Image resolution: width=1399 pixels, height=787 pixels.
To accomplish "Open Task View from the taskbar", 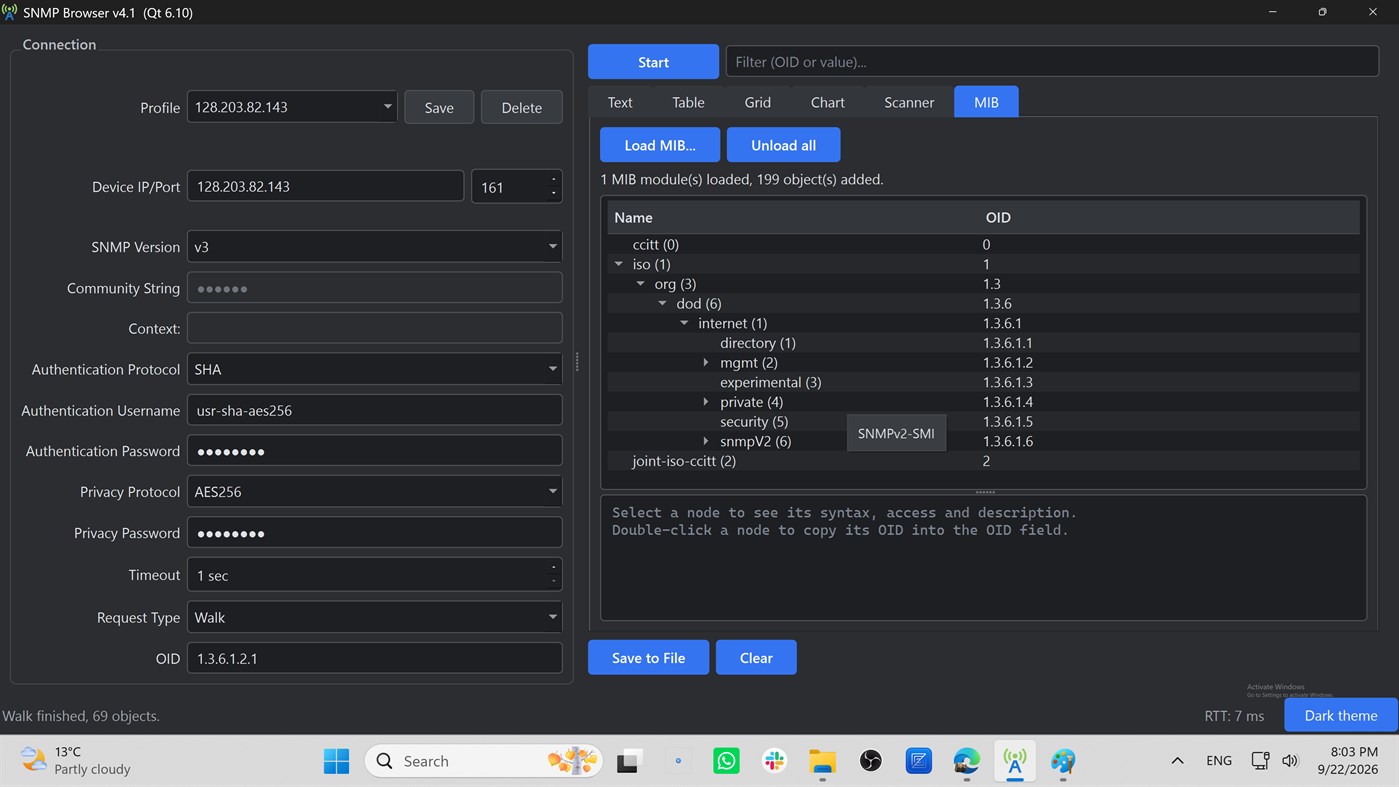I will 629,761.
